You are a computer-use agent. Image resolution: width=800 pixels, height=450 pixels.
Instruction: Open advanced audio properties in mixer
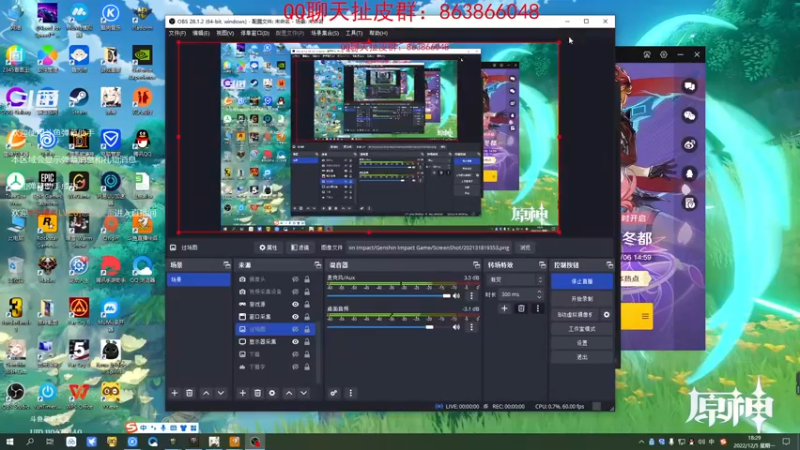[333, 393]
